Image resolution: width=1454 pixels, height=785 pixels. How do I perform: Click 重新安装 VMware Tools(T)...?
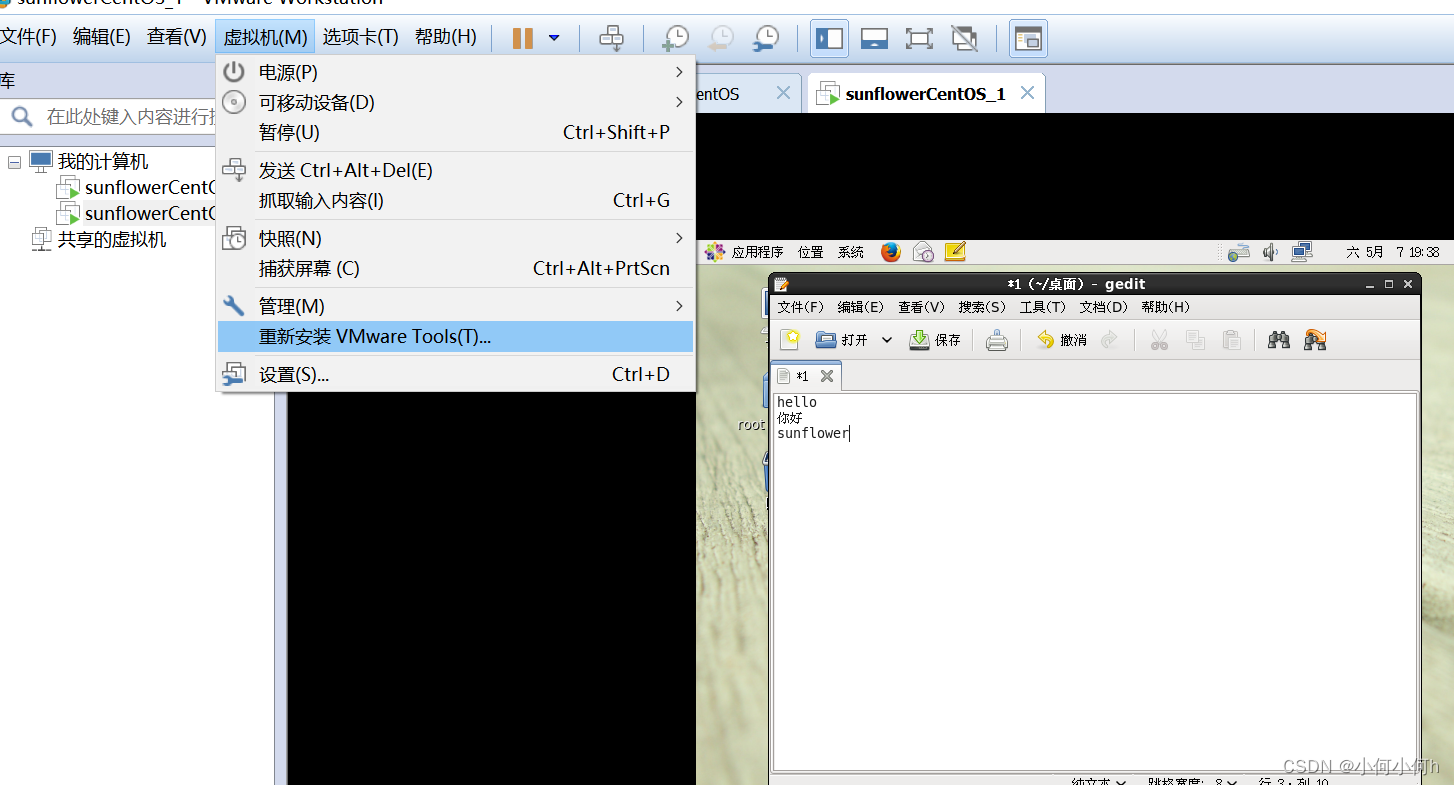[455, 336]
